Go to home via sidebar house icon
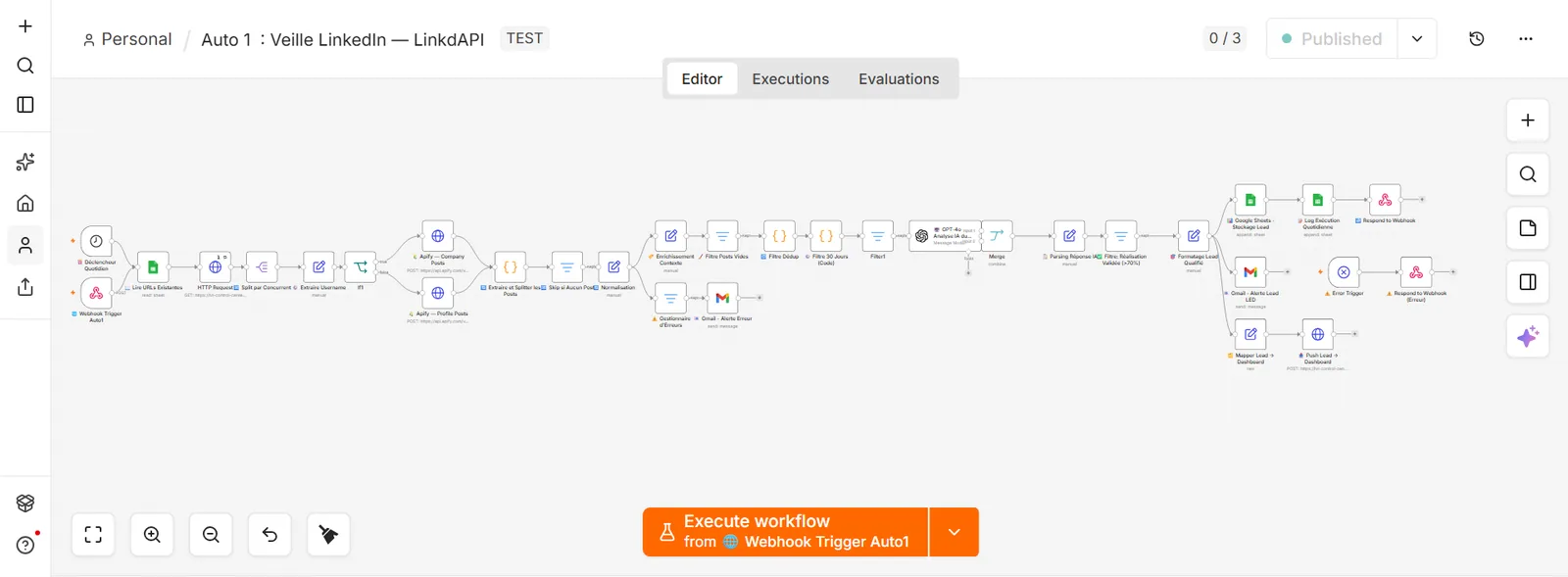Viewport: 1568px width, 577px height. (25, 203)
